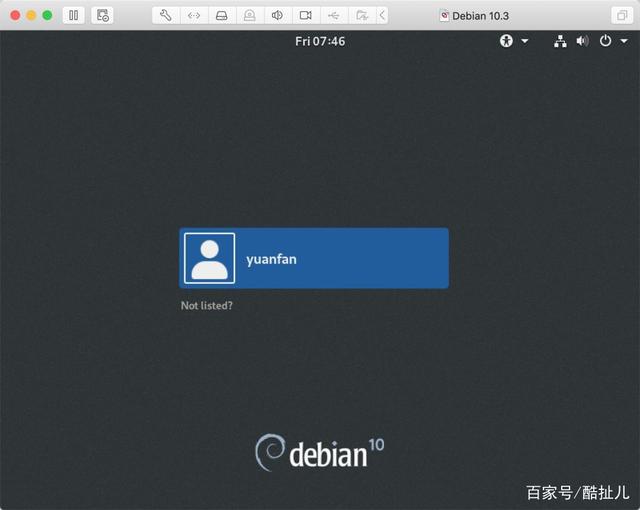Click the GNOME volume icon in top bar

click(x=582, y=41)
